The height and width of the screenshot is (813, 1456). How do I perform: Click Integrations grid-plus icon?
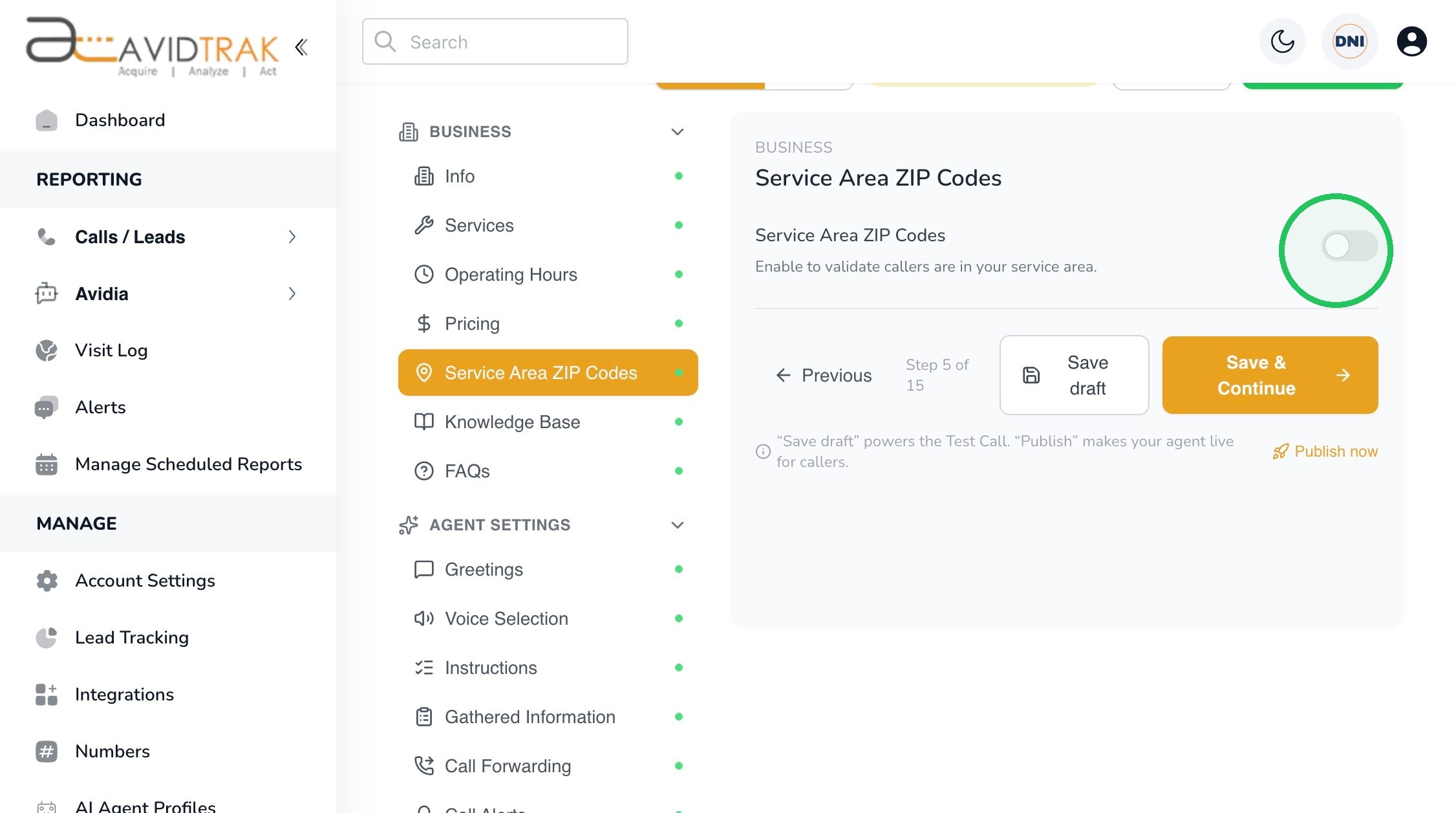[47, 695]
